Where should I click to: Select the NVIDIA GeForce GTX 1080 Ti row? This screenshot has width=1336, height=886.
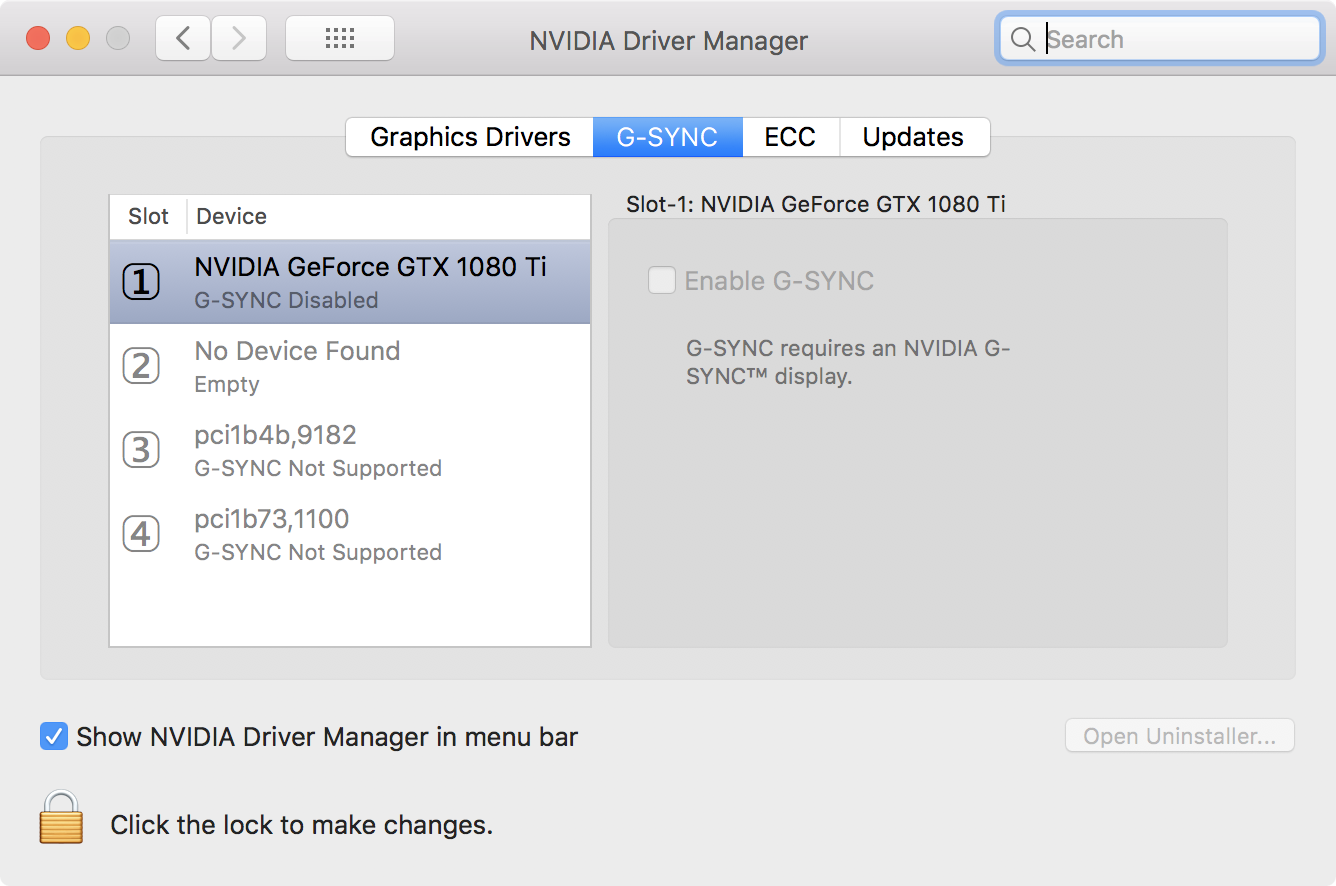click(370, 282)
